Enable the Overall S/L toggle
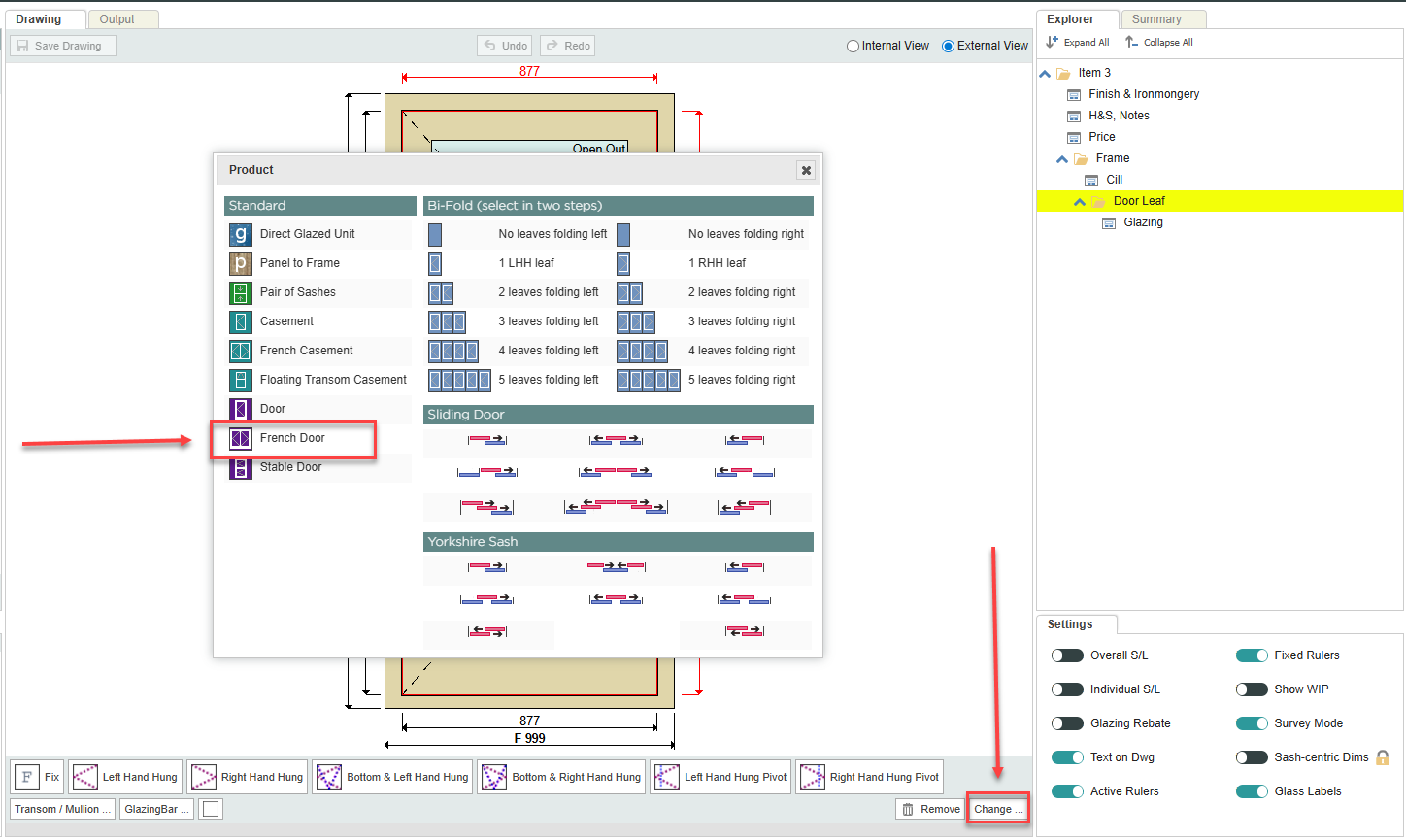 pyautogui.click(x=1067, y=655)
